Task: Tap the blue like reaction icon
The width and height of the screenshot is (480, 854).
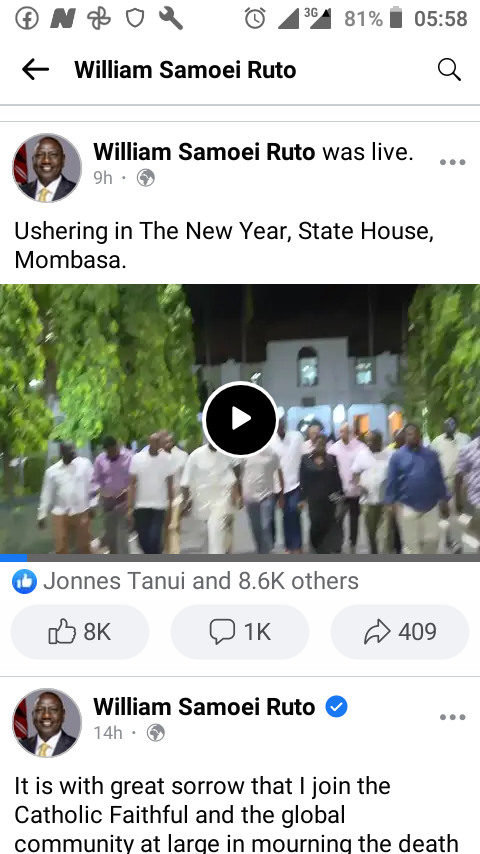Action: click(25, 582)
